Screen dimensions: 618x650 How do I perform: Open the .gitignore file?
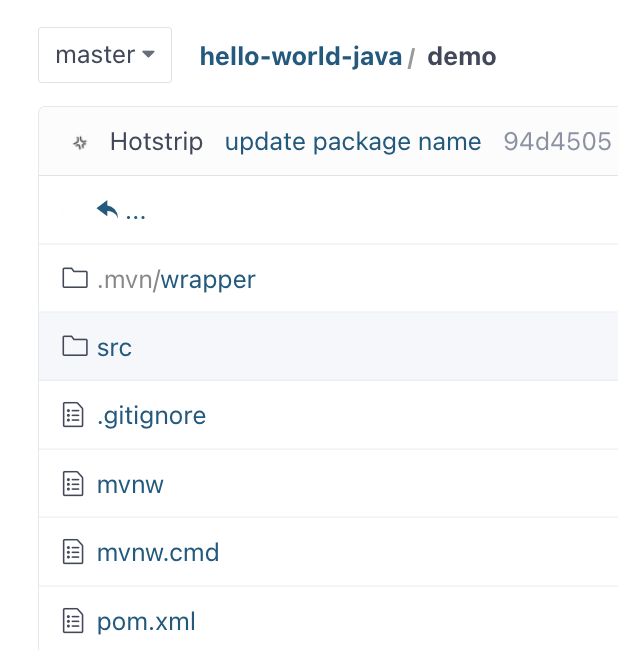click(151, 415)
